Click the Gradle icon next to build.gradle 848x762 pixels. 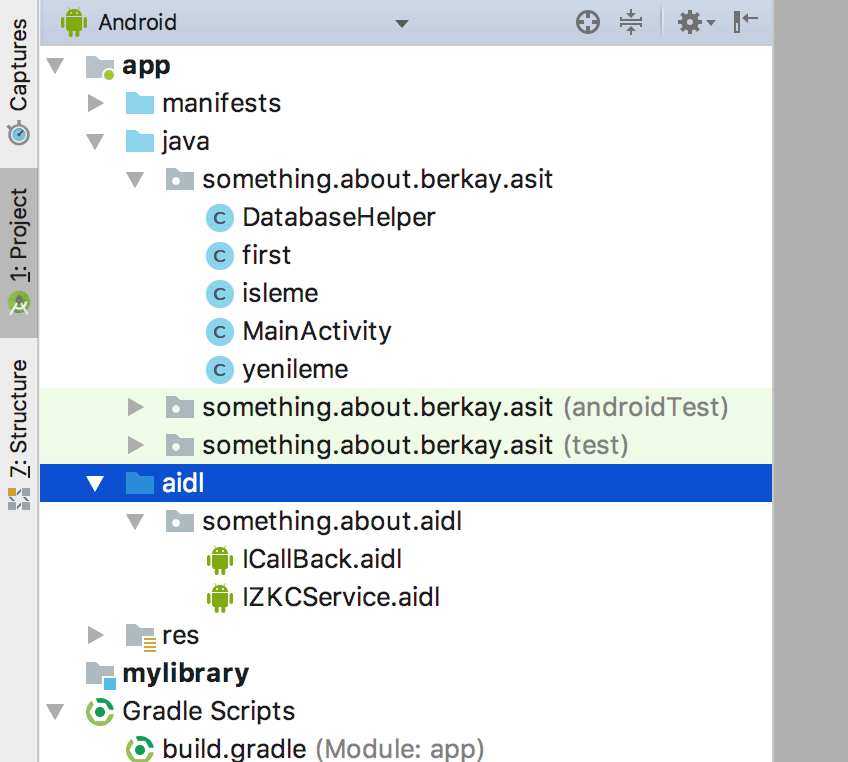click(x=140, y=748)
